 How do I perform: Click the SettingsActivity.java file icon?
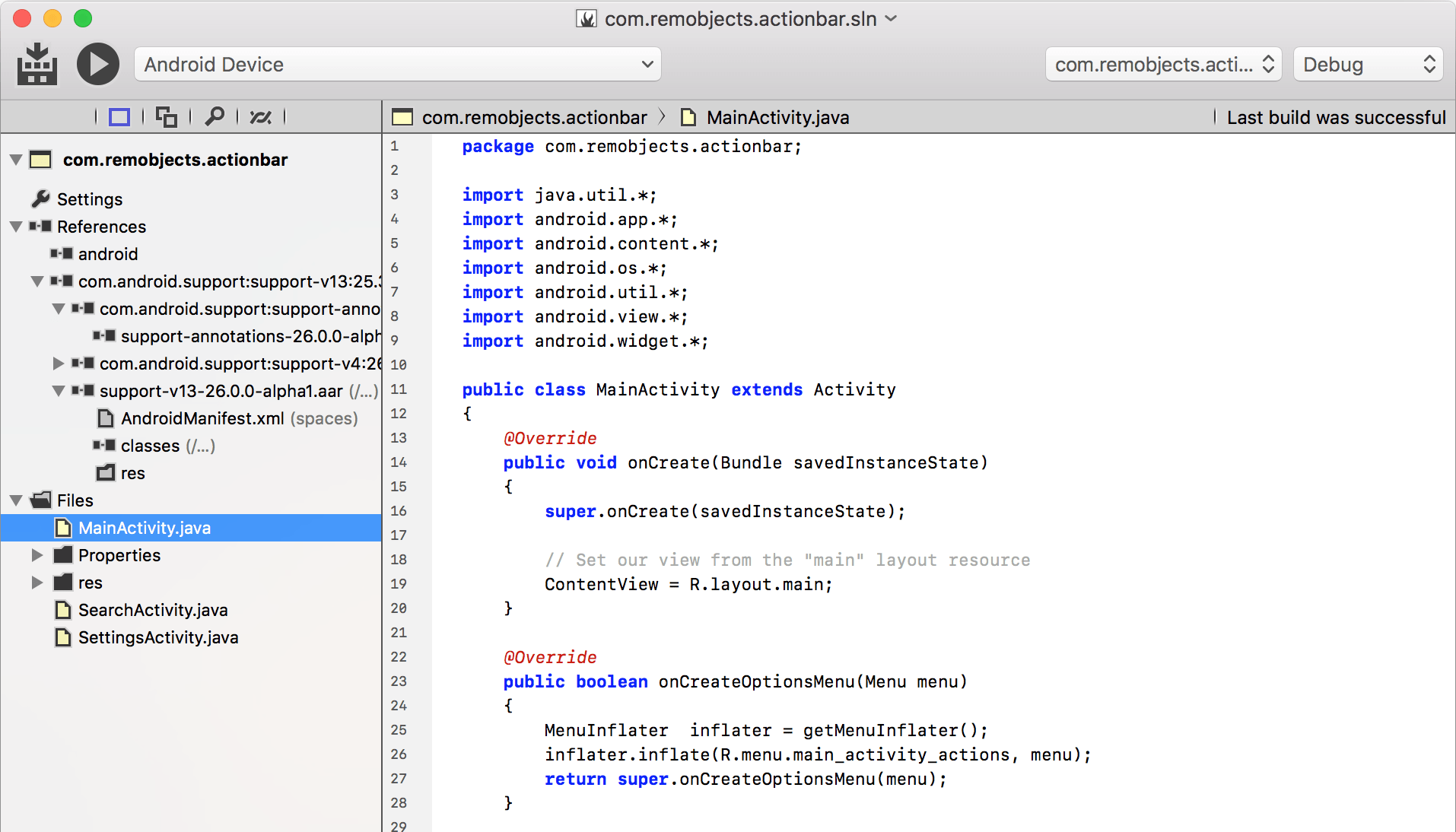[63, 637]
